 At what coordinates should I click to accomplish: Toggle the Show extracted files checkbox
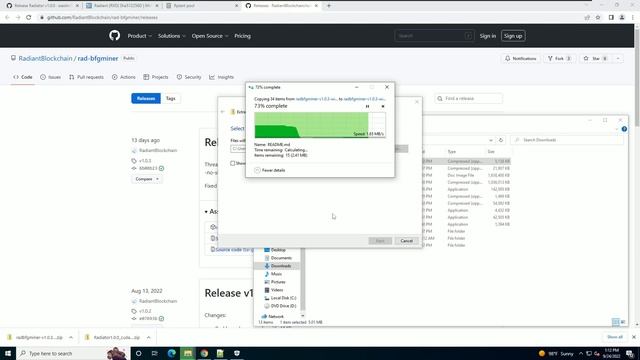tap(233, 163)
